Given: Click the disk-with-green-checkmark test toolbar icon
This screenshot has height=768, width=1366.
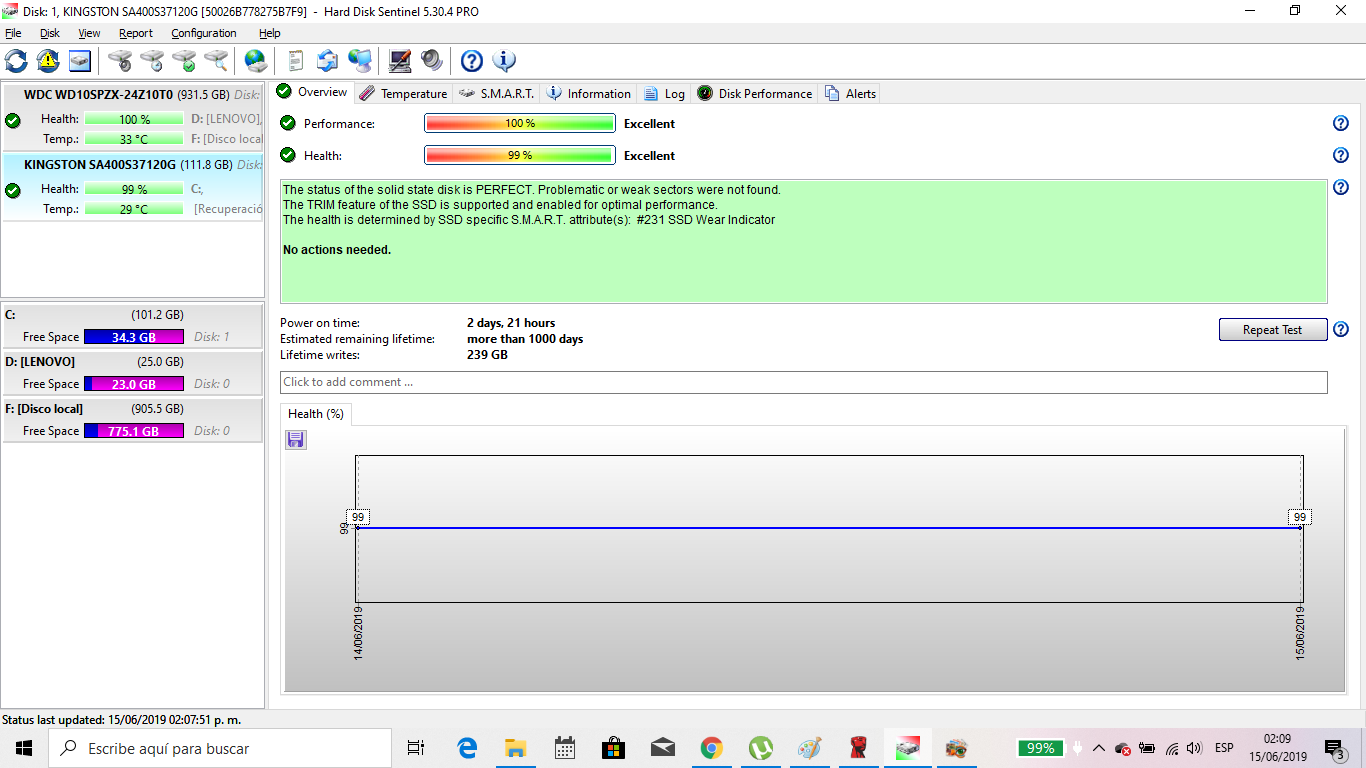Looking at the screenshot, I should (184, 61).
